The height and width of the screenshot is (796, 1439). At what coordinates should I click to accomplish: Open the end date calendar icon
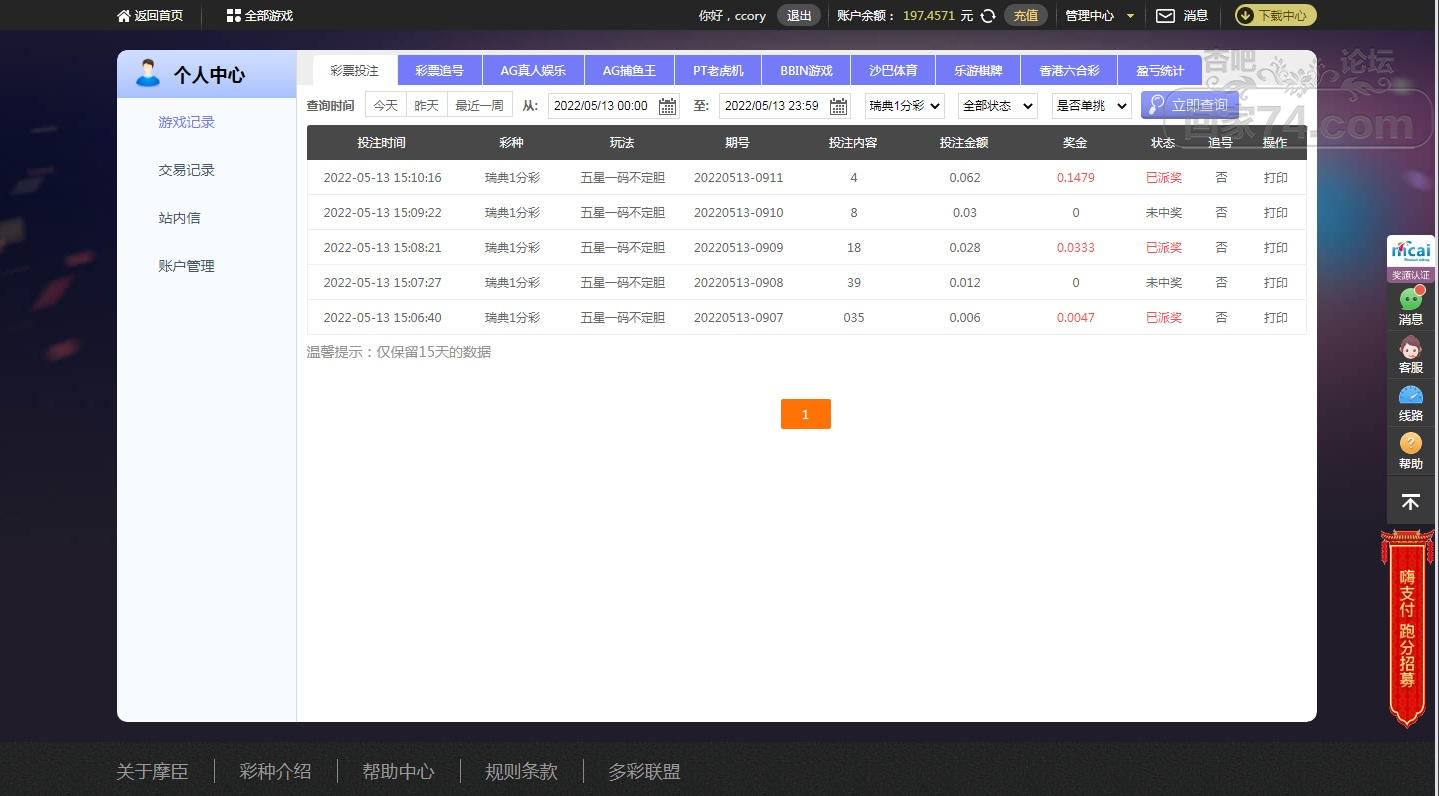pos(838,106)
